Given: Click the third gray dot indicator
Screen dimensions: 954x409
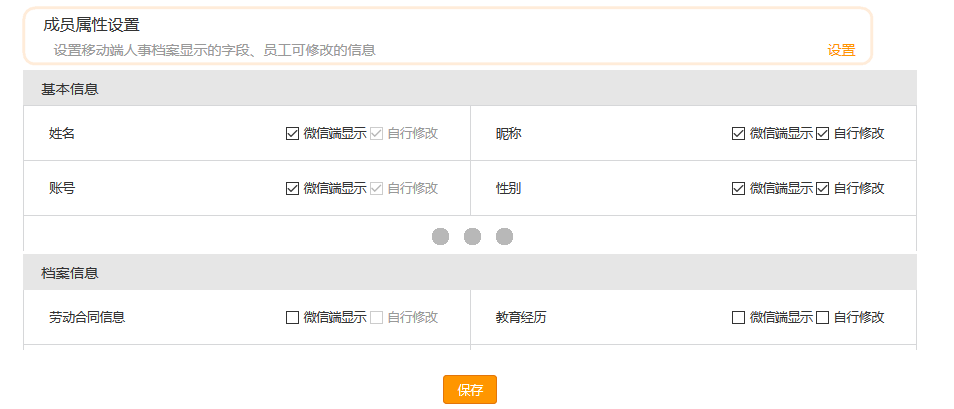Looking at the screenshot, I should tap(504, 237).
